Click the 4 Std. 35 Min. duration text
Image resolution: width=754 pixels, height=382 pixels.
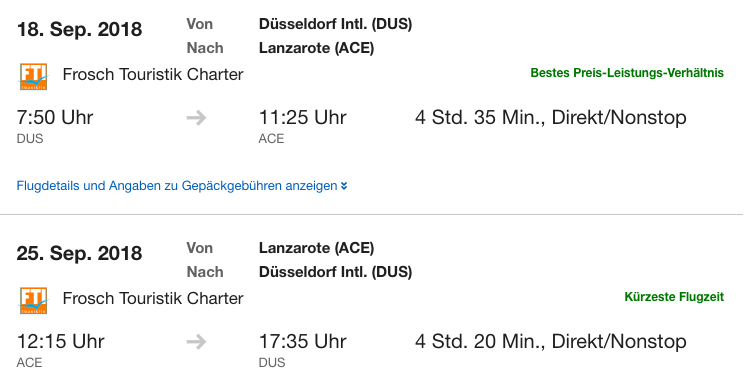click(x=480, y=117)
